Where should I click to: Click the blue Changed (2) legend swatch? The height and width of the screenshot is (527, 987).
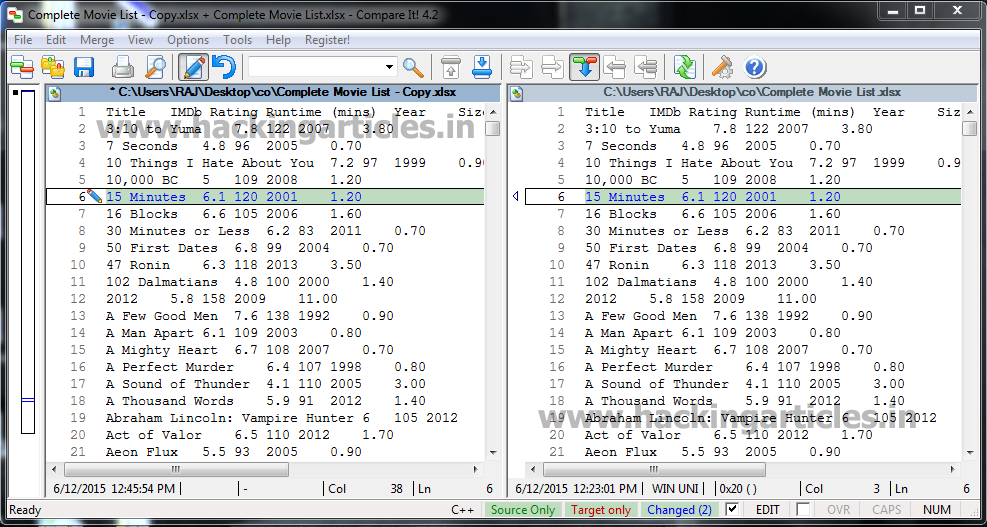click(679, 510)
